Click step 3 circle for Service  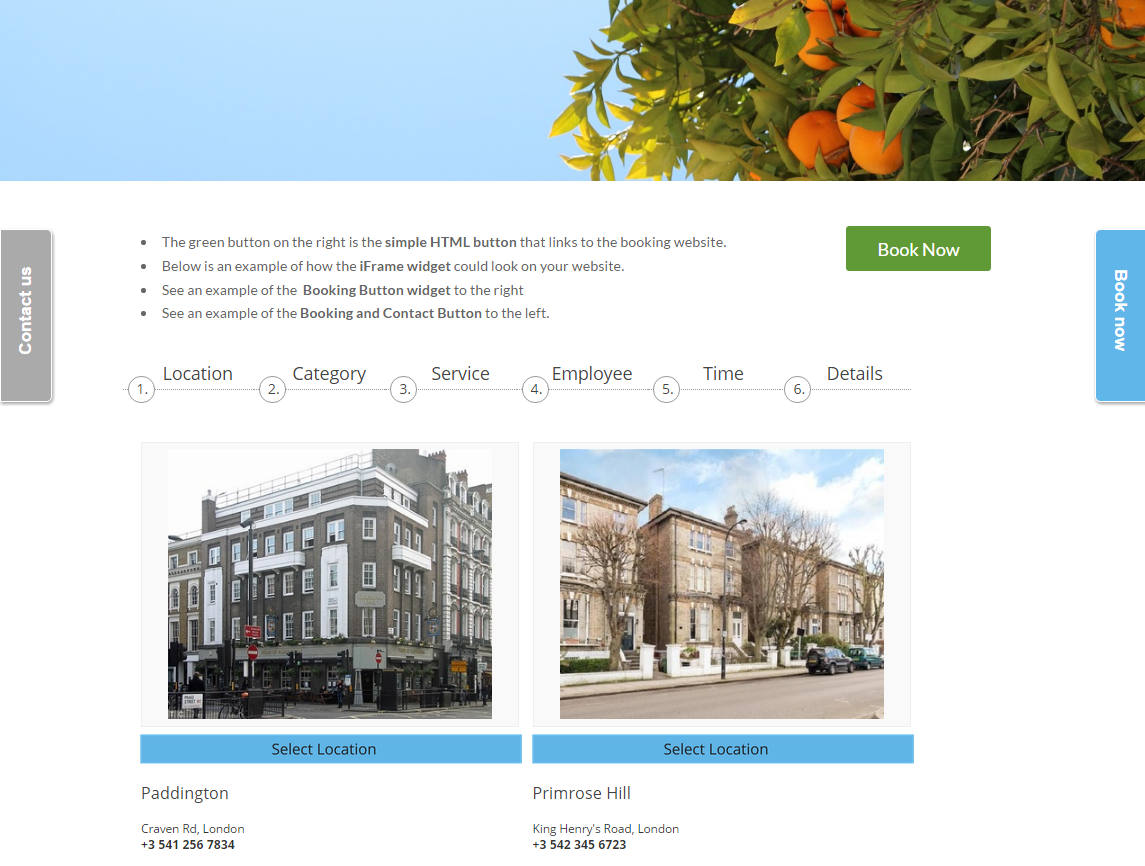coord(403,390)
